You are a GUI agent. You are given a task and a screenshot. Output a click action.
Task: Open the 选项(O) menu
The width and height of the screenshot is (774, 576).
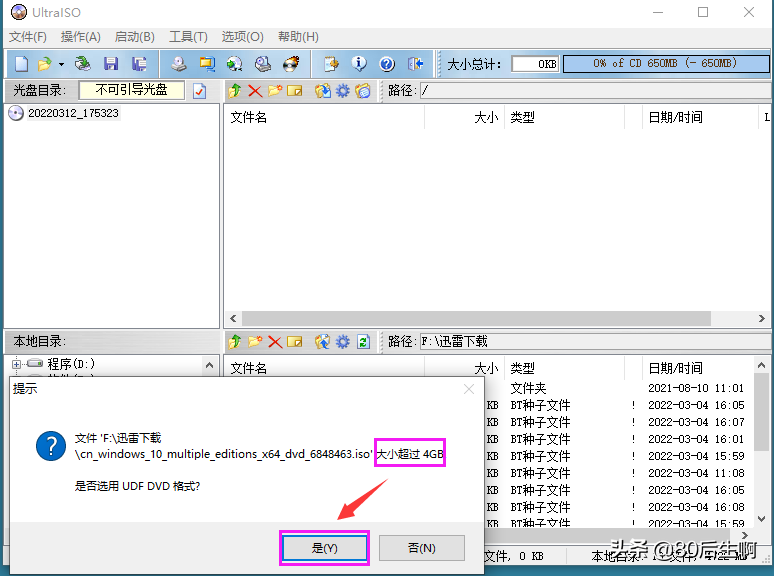242,37
